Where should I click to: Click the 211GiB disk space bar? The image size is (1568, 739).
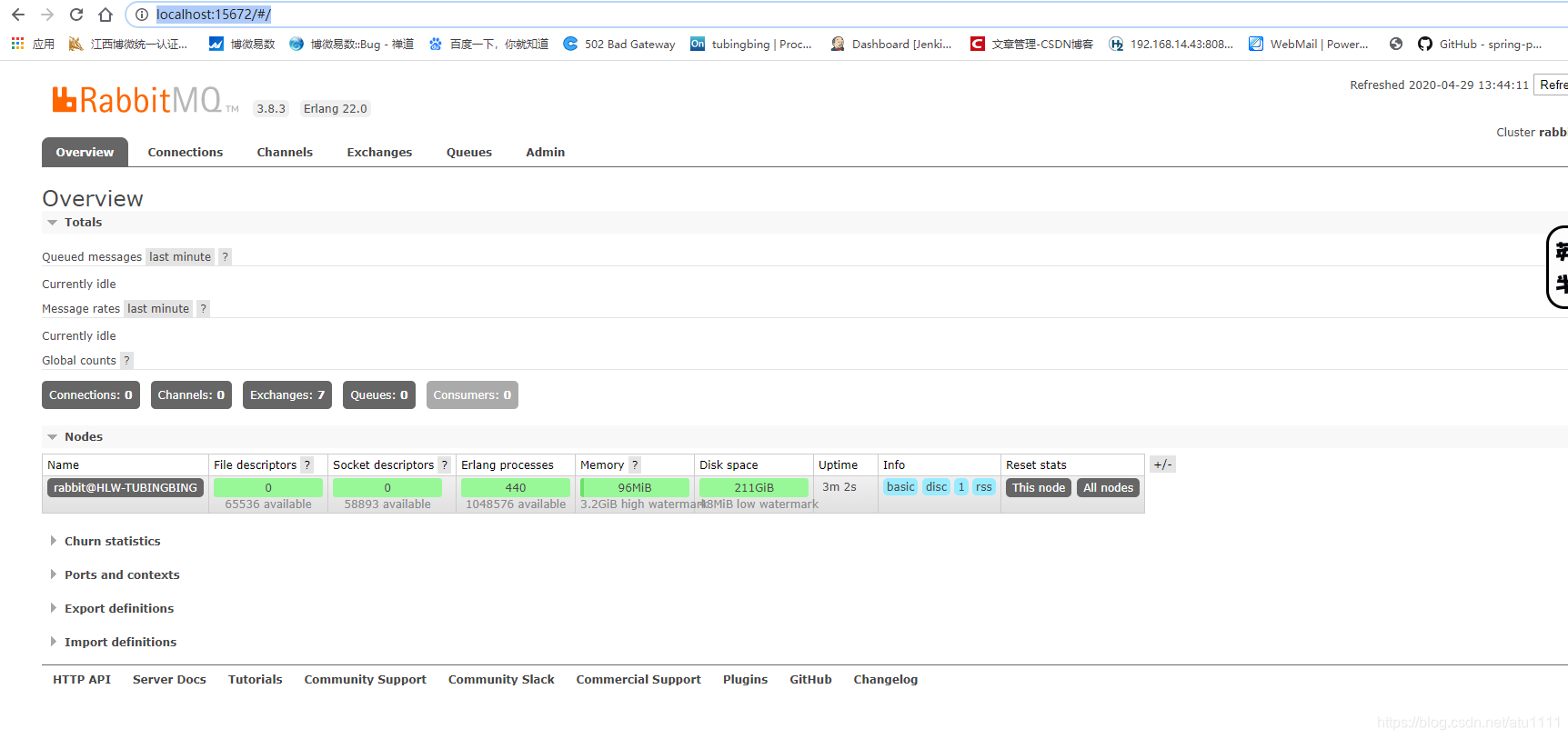coord(754,488)
